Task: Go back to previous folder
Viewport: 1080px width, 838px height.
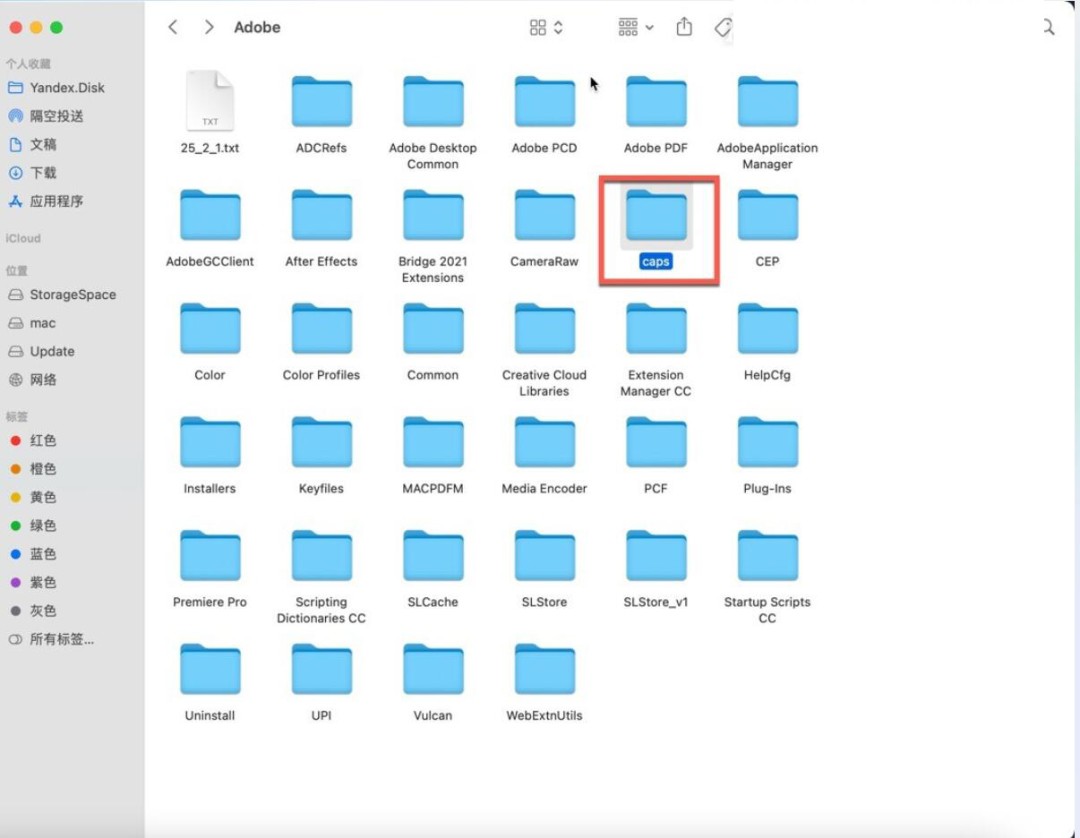Action: click(x=173, y=27)
